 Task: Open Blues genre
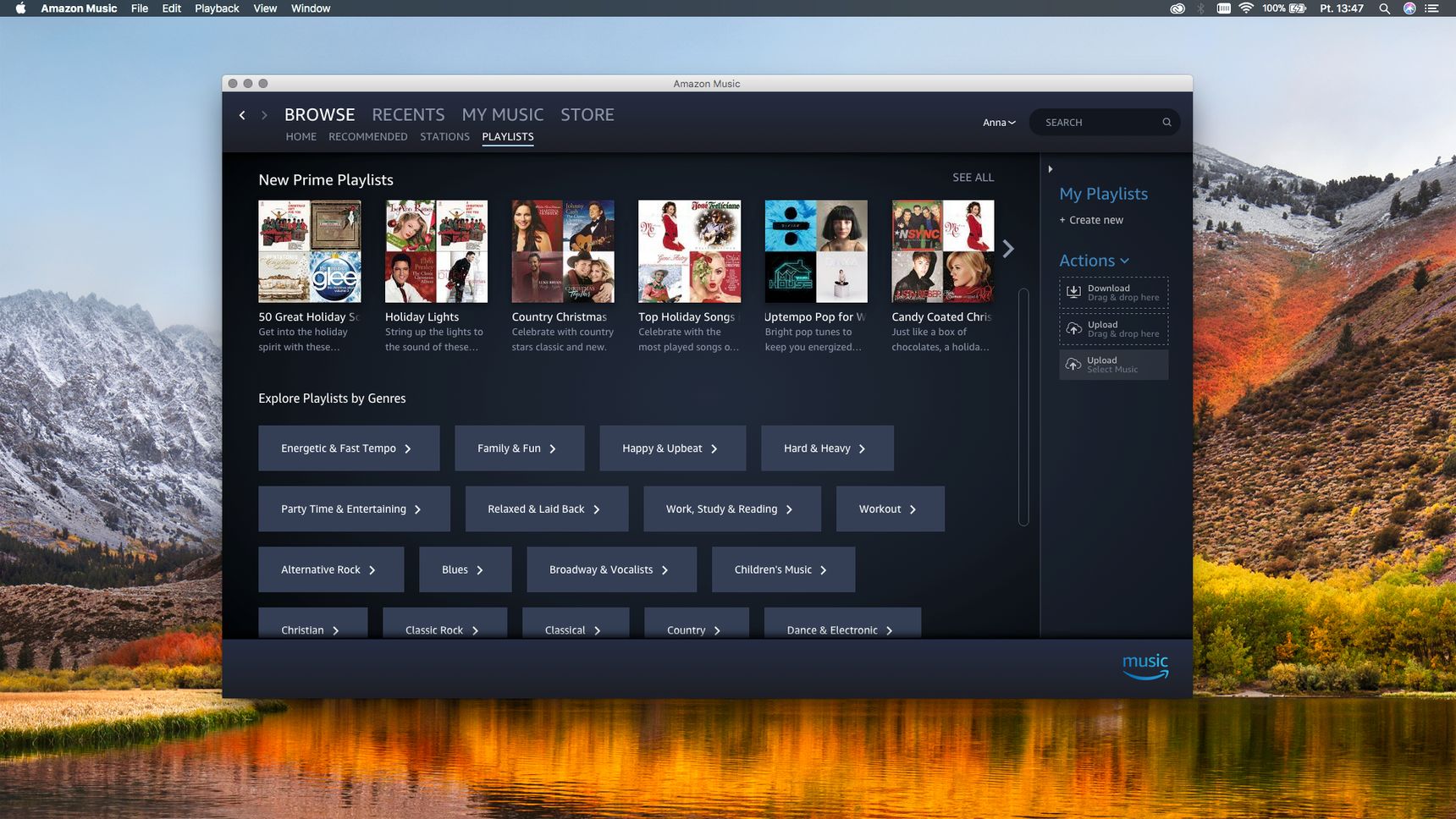[465, 569]
